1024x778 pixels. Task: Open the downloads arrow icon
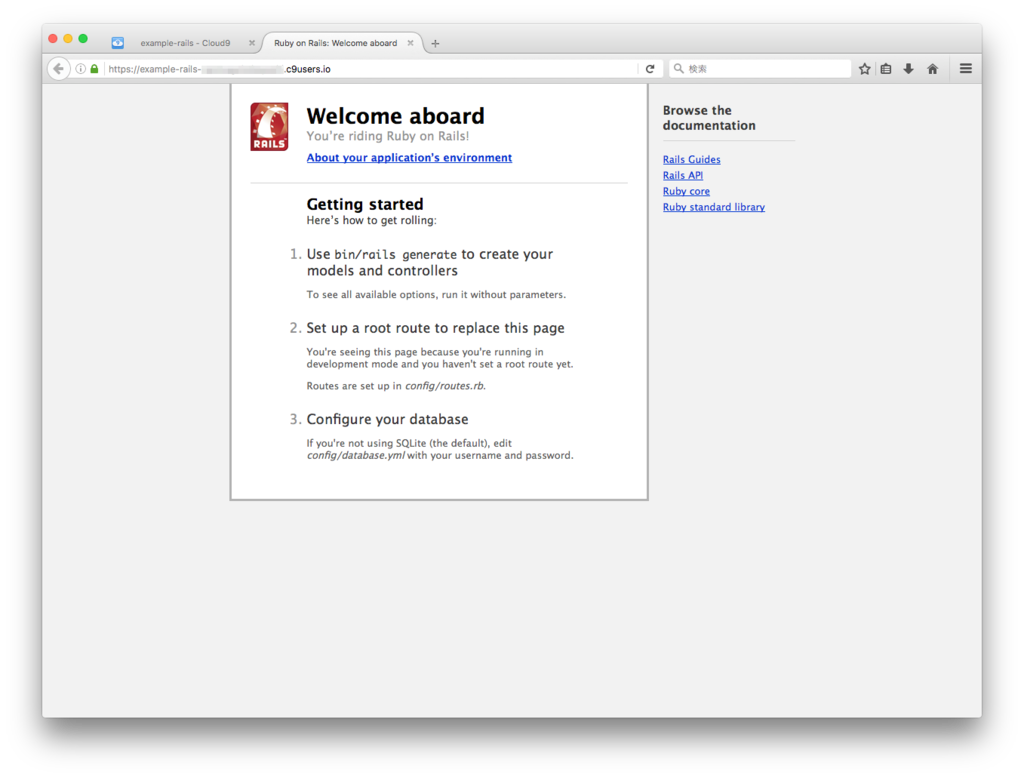click(908, 69)
